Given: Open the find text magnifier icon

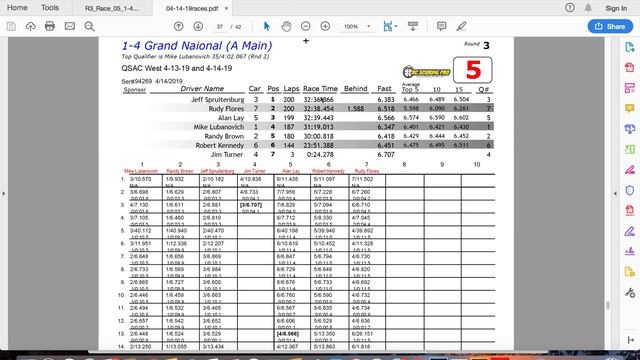Looking at the screenshot, I should tap(89, 27).
